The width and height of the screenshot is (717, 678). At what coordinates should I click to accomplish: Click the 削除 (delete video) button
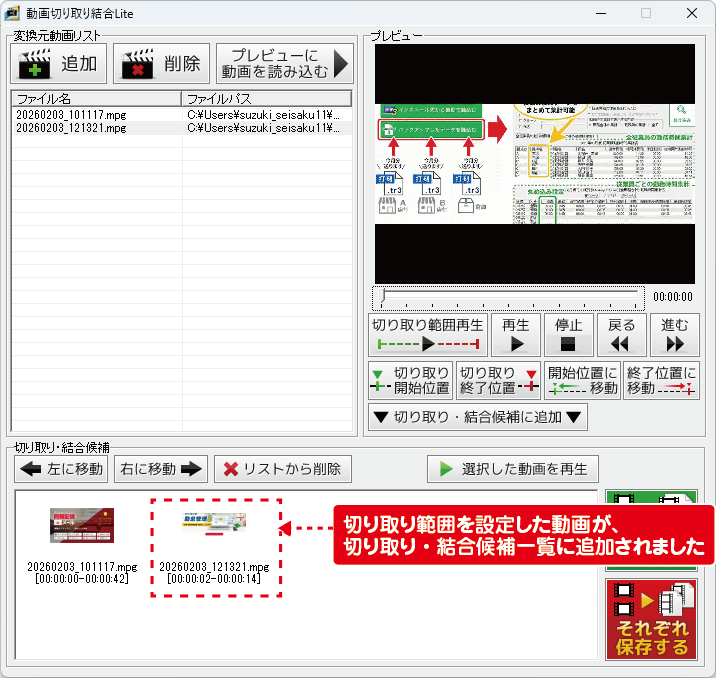pos(161,65)
